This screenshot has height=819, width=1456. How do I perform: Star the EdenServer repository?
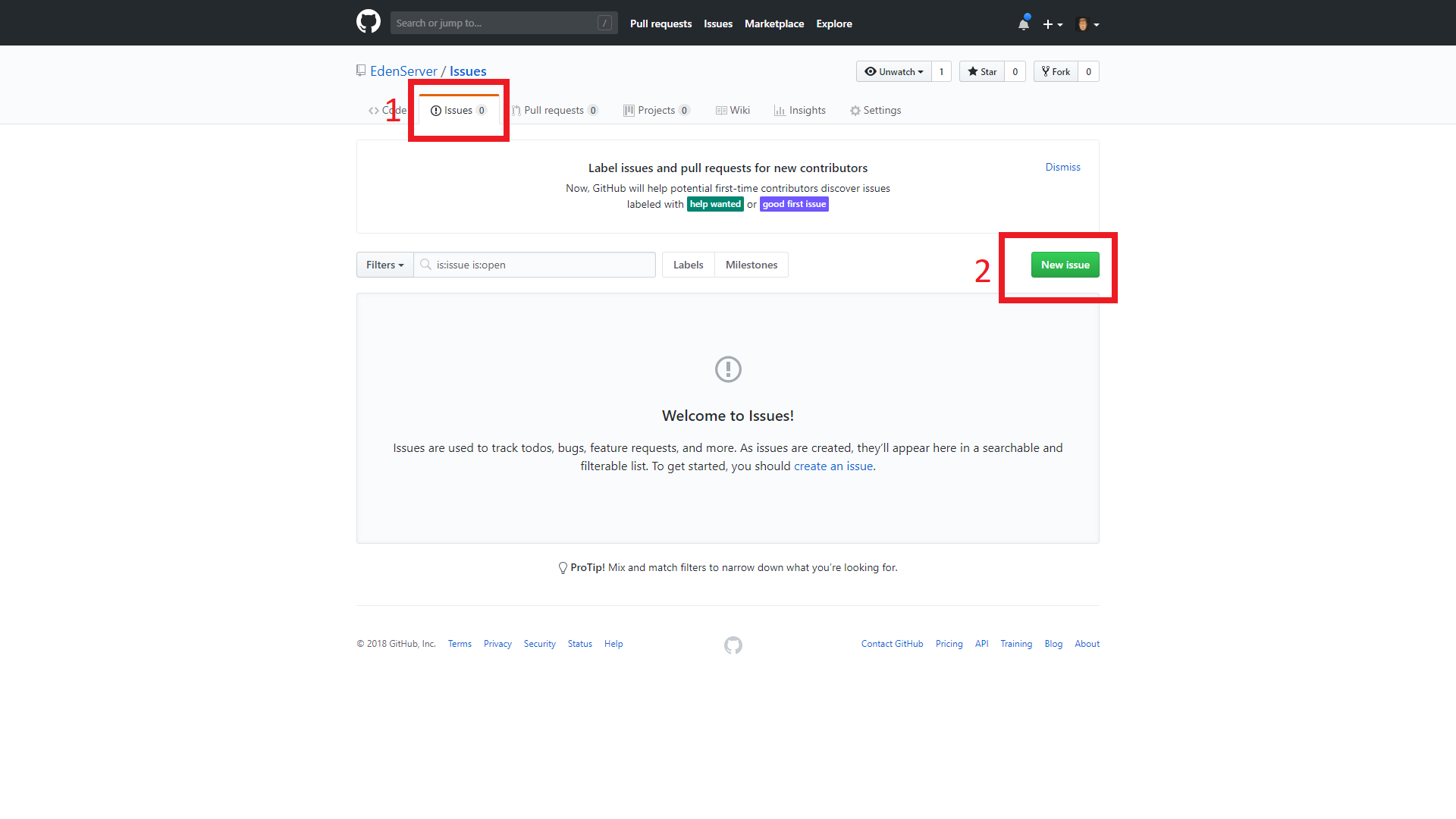click(x=982, y=71)
